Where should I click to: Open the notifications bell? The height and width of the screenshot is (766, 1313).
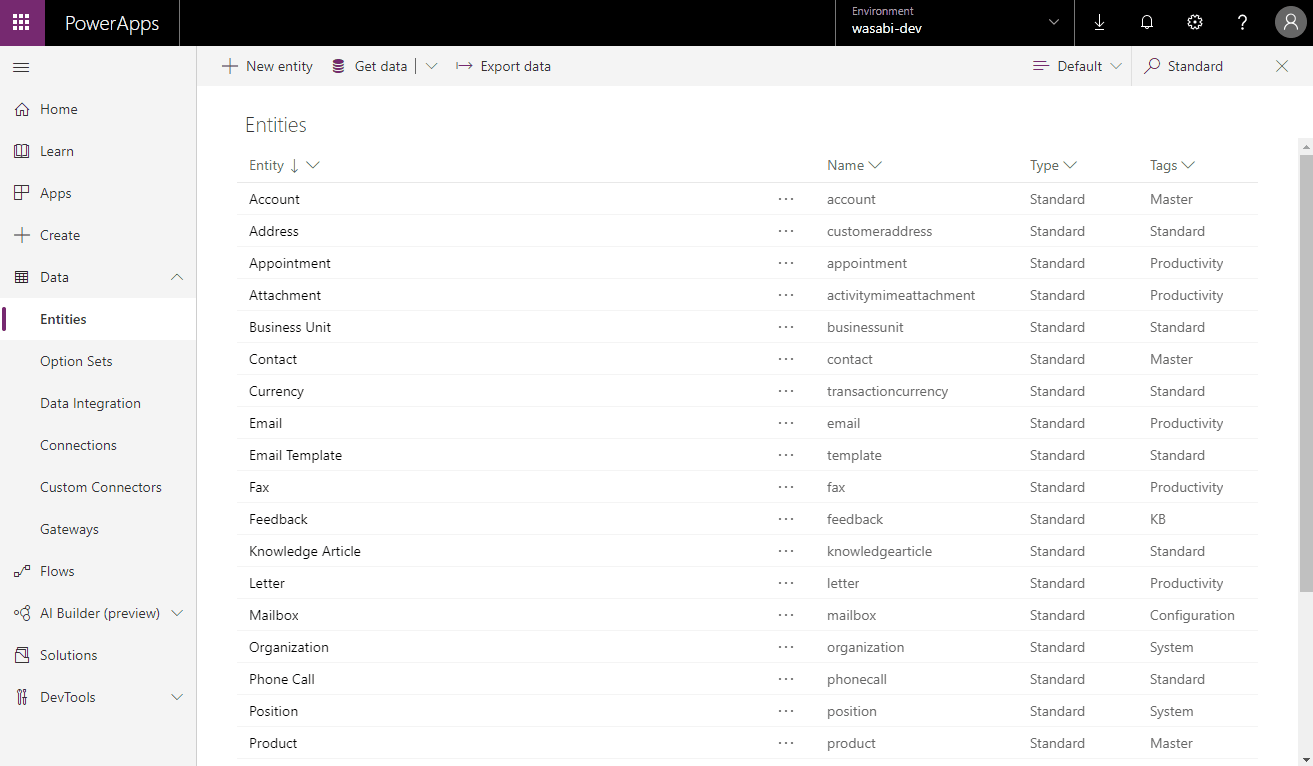click(x=1147, y=22)
